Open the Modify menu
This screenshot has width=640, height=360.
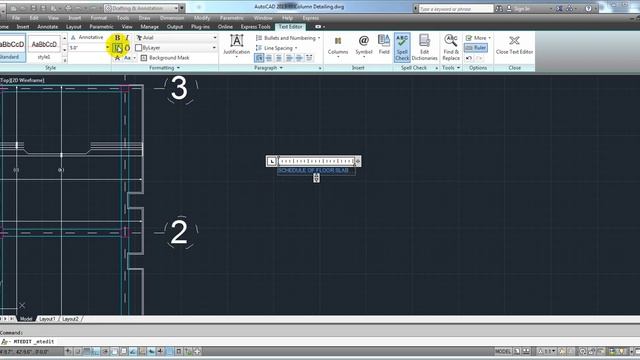202,18
